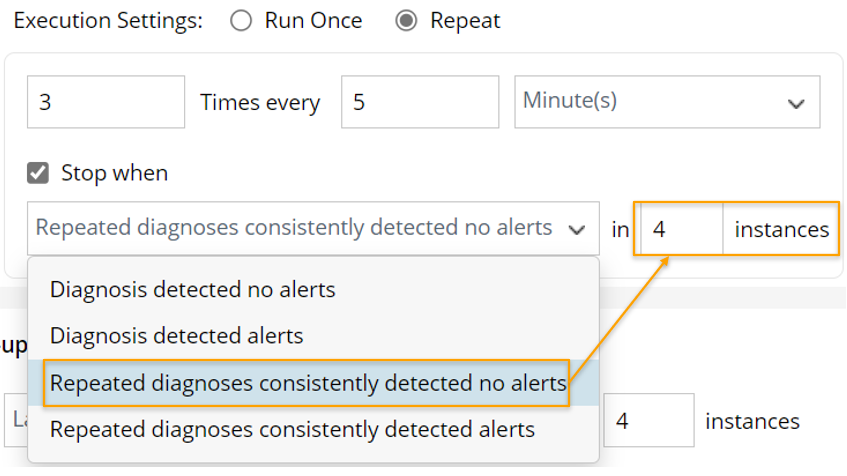847x476 pixels.
Task: Choose "Diagnosis detected no alerts" from the list
Action: (193, 290)
